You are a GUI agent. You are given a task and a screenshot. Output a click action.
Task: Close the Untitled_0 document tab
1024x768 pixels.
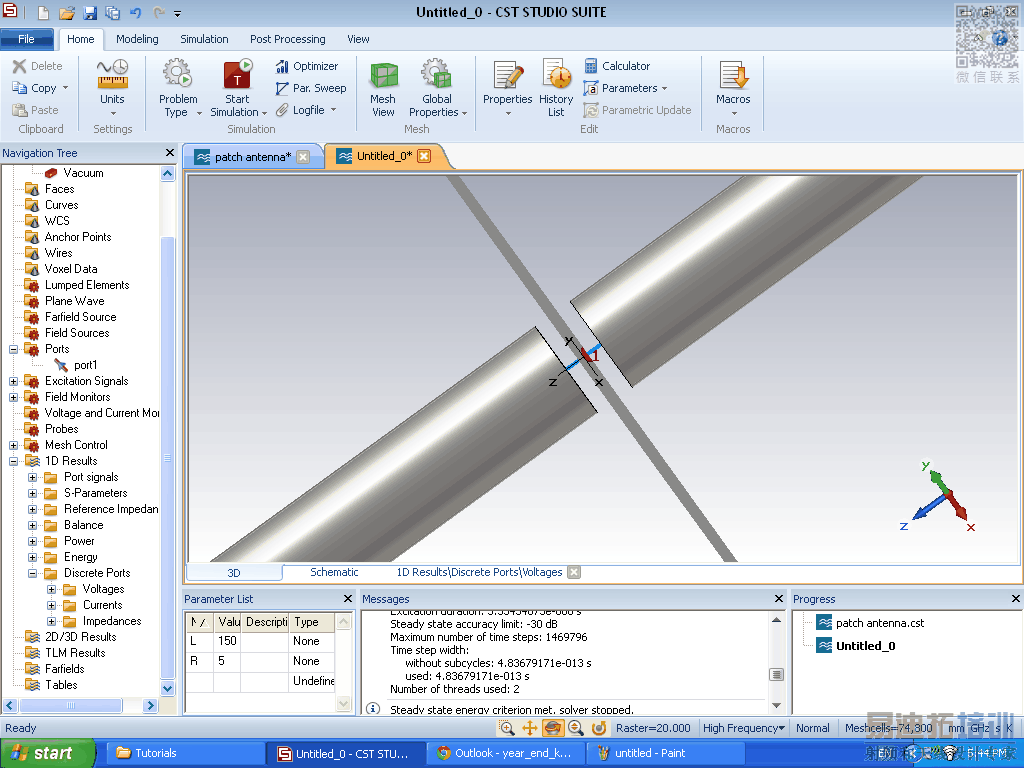coord(424,156)
